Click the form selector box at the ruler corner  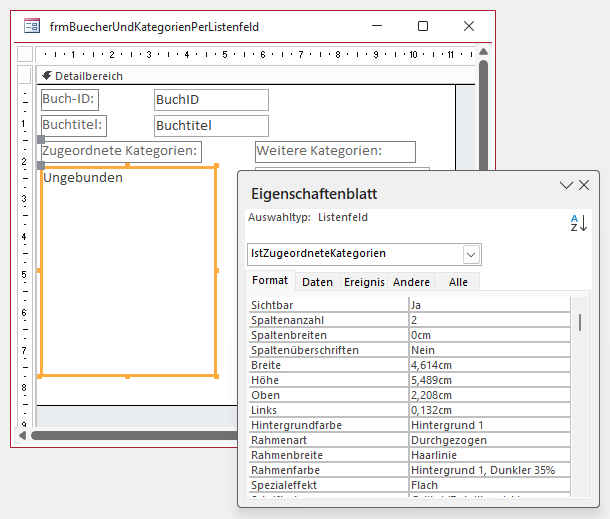pyautogui.click(x=25, y=53)
